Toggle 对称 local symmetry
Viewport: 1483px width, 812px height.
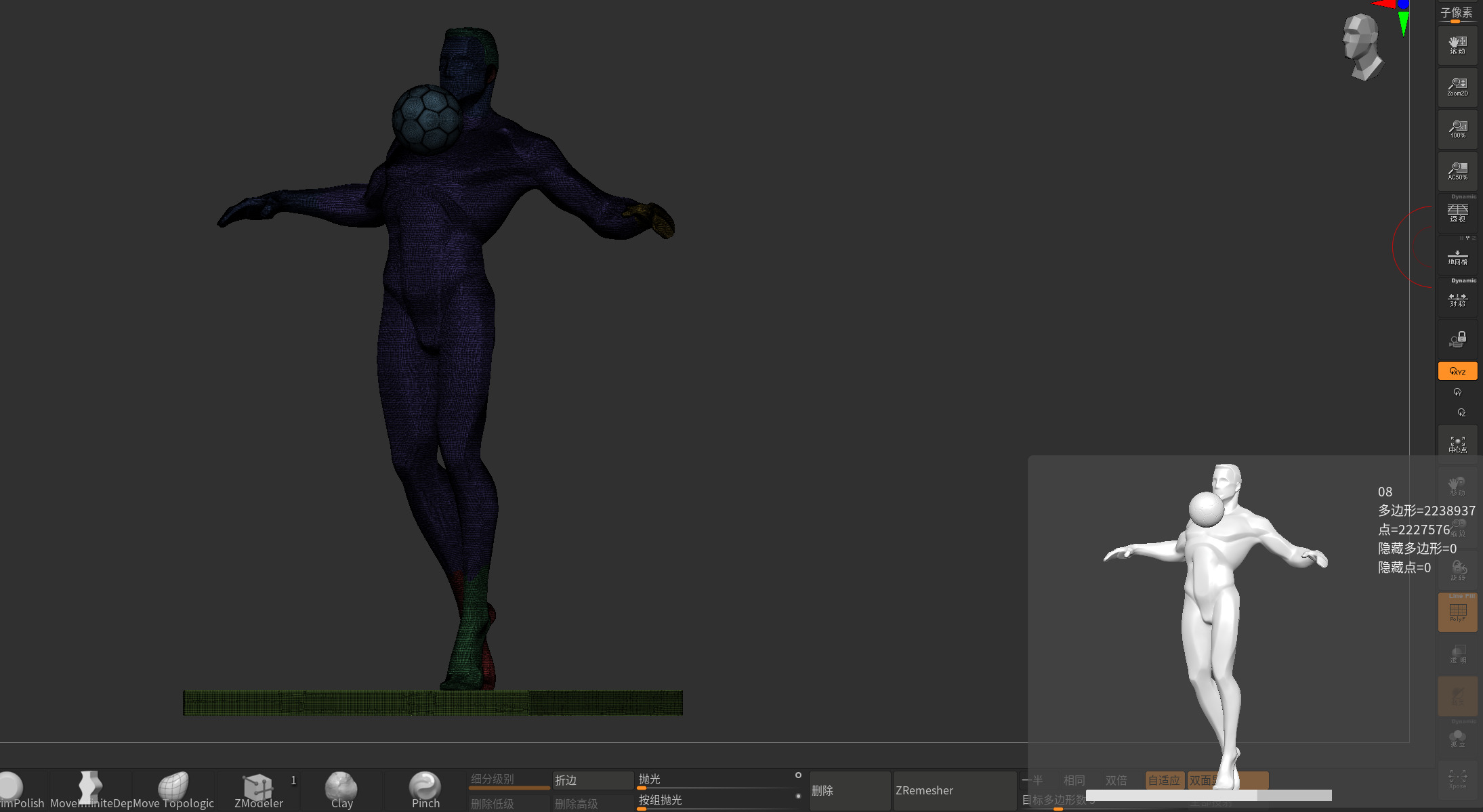click(x=1457, y=297)
